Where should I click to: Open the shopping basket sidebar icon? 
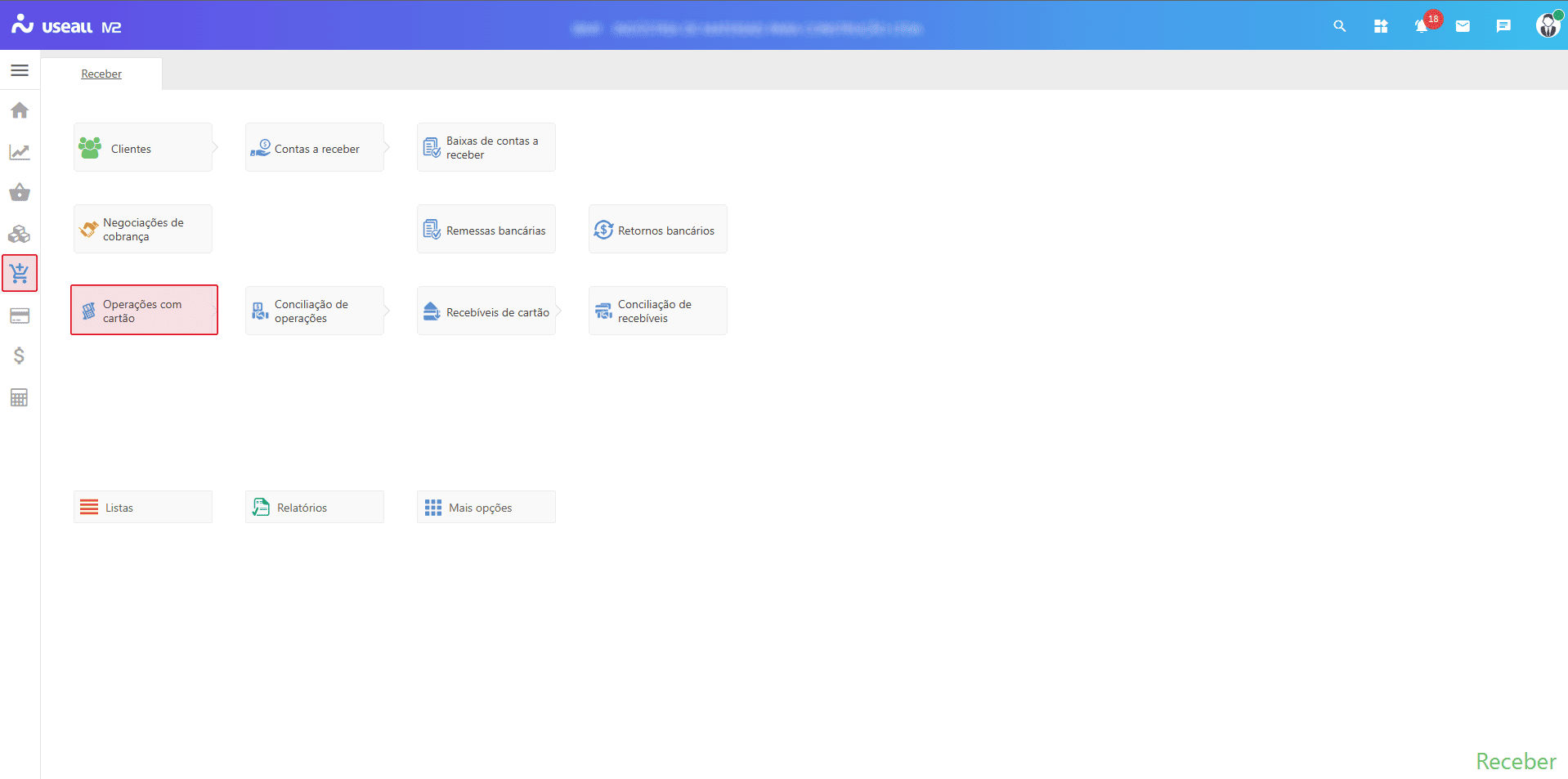[x=20, y=193]
